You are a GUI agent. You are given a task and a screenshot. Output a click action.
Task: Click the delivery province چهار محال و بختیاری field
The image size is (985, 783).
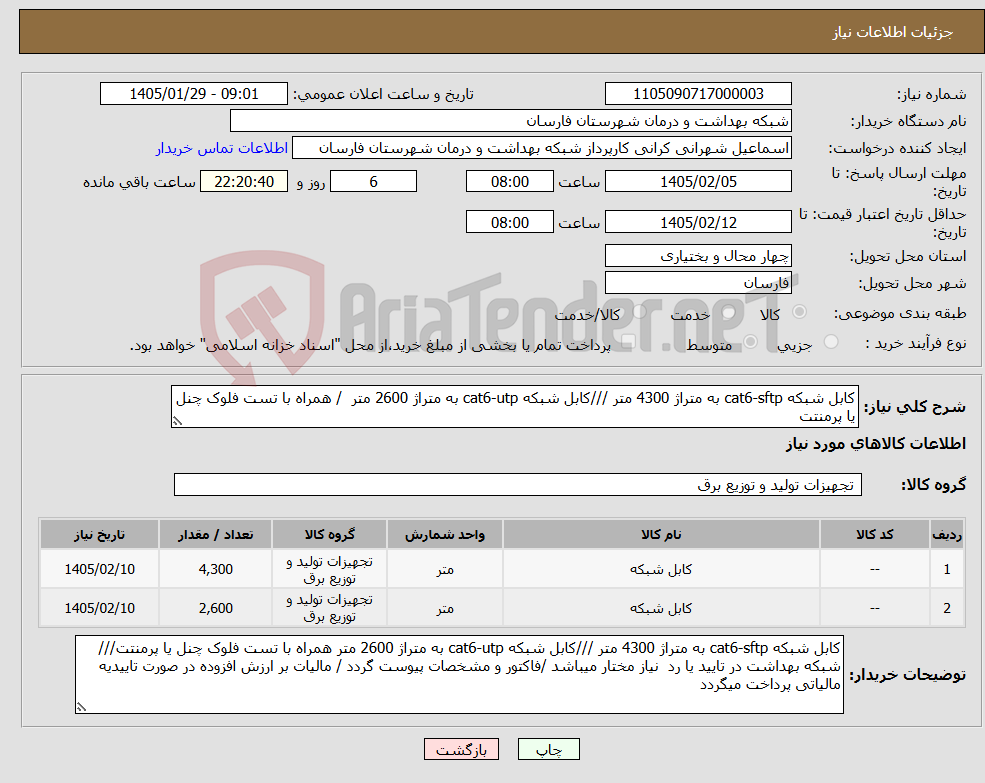698,256
